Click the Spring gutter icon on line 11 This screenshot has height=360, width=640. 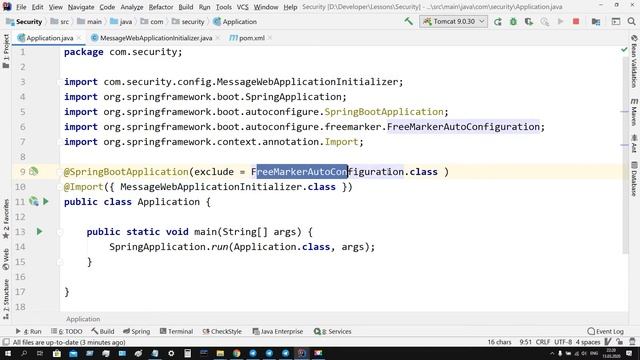point(33,201)
